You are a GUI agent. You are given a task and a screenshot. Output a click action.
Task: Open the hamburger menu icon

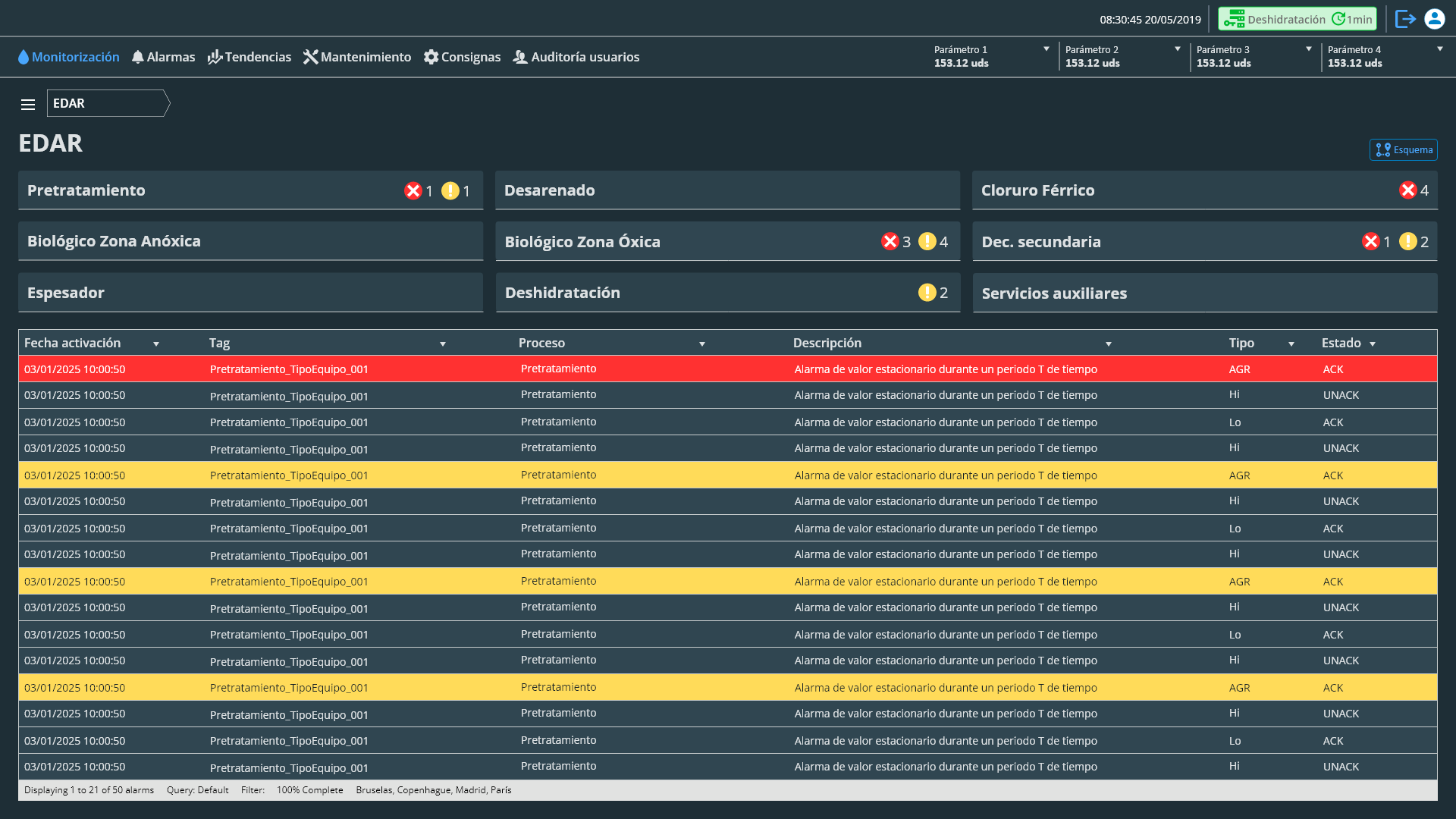point(28,105)
